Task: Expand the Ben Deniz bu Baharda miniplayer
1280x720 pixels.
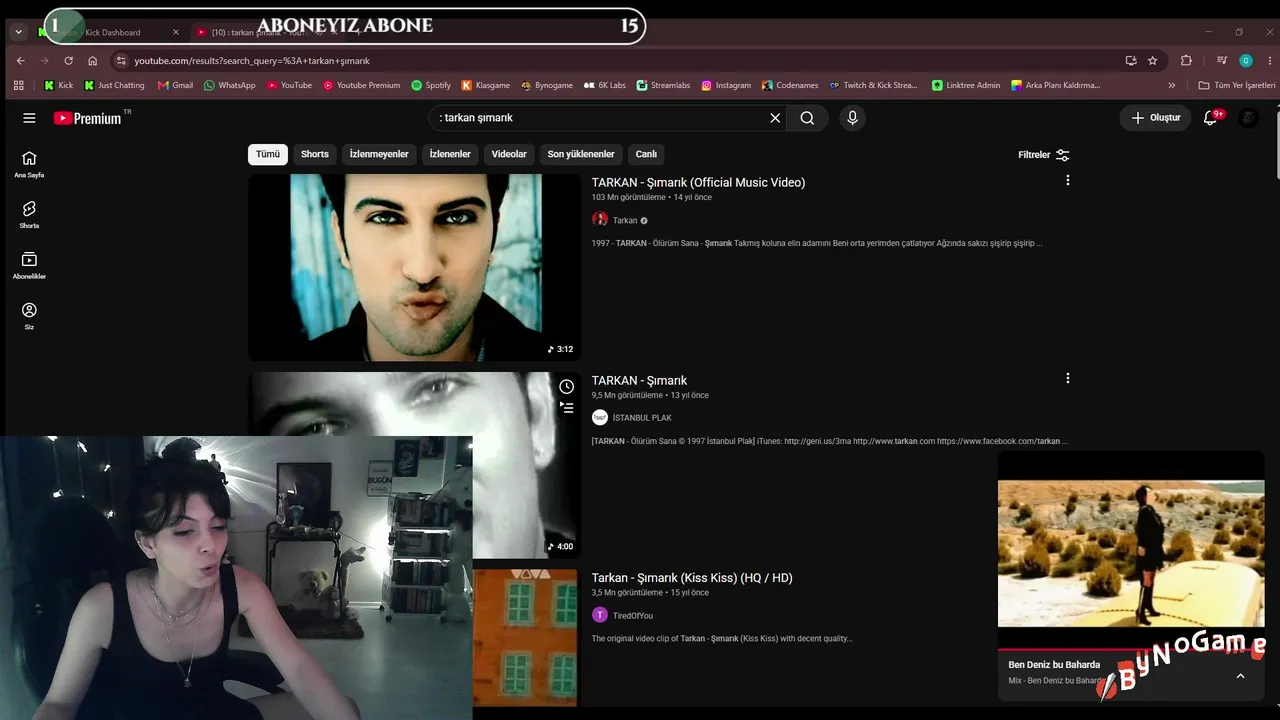Action: point(1240,676)
